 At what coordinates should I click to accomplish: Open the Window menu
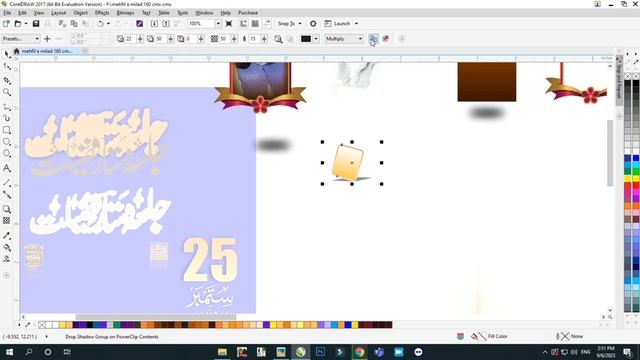tap(204, 13)
